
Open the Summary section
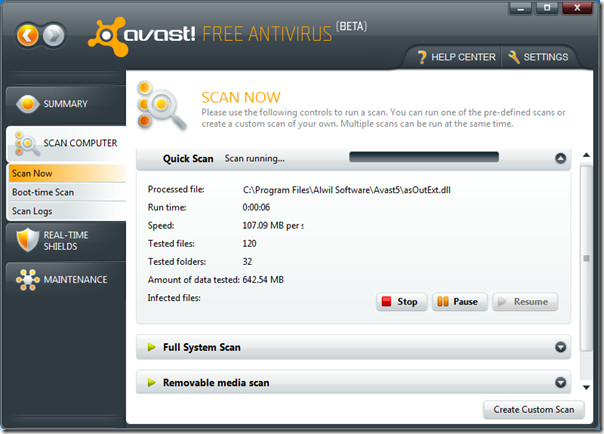[x=66, y=104]
